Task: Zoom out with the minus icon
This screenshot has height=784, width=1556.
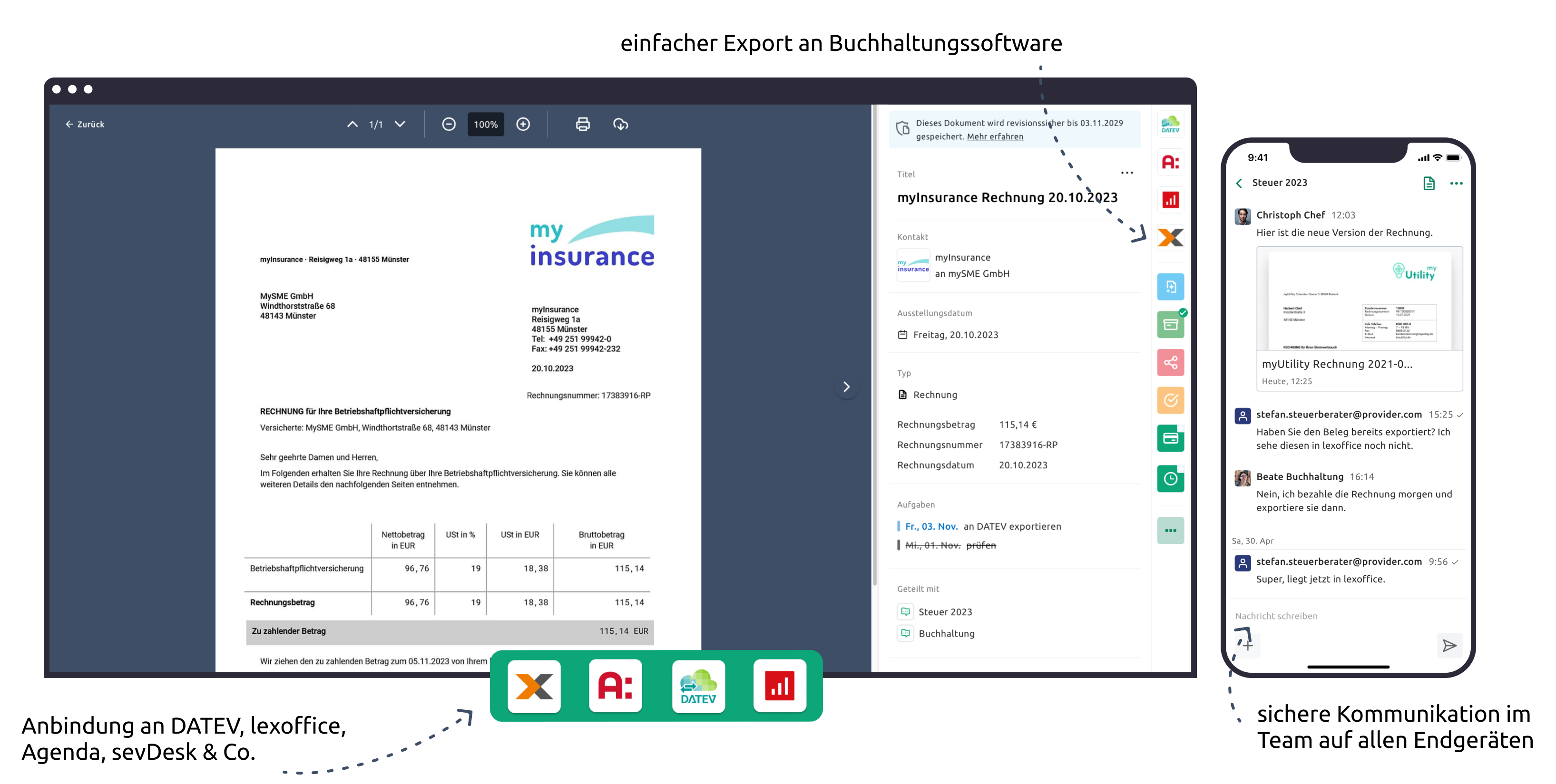Action: pyautogui.click(x=448, y=125)
